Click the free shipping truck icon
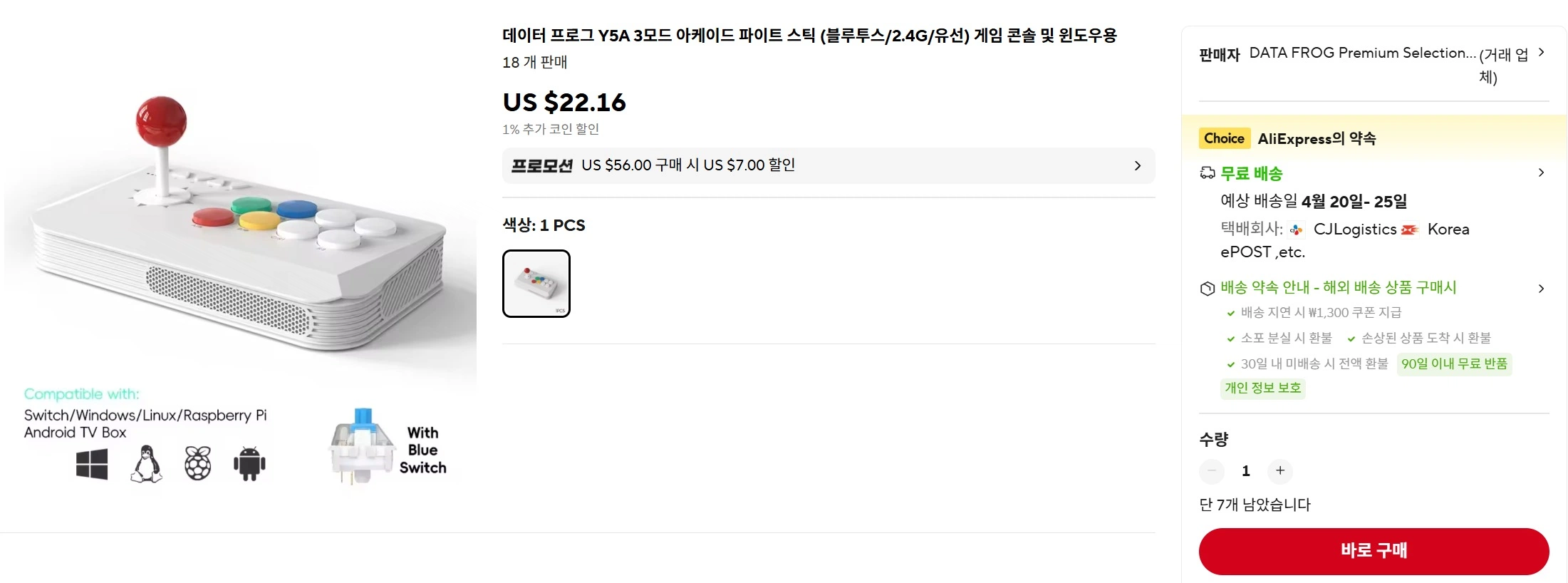Viewport: 1568px width, 583px height. (x=1208, y=173)
